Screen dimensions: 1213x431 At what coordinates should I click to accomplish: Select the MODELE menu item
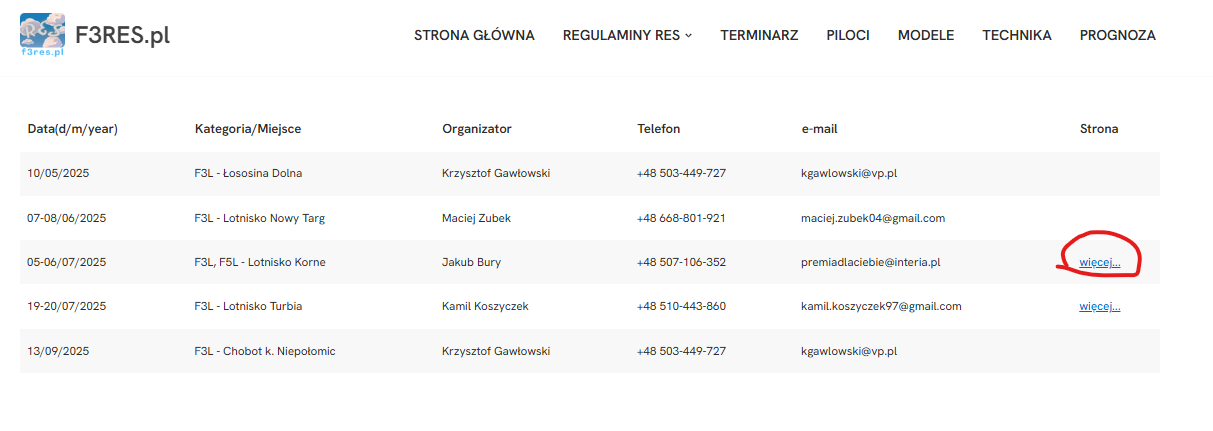[x=926, y=35]
